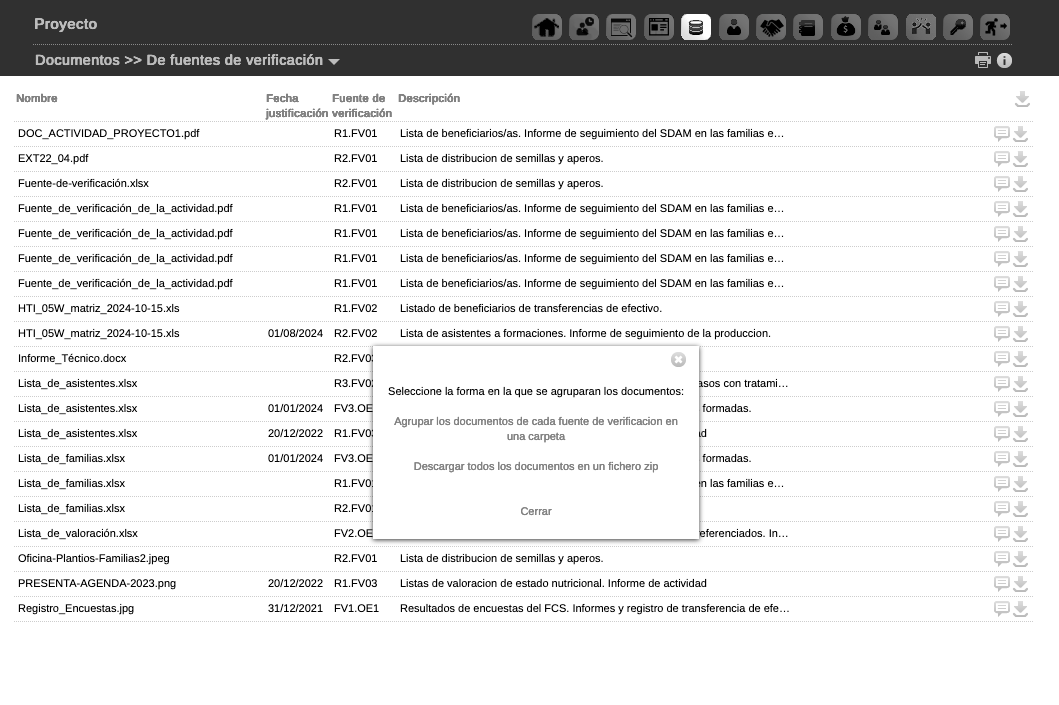Click the logout running-person icon

pyautogui.click(x=994, y=26)
